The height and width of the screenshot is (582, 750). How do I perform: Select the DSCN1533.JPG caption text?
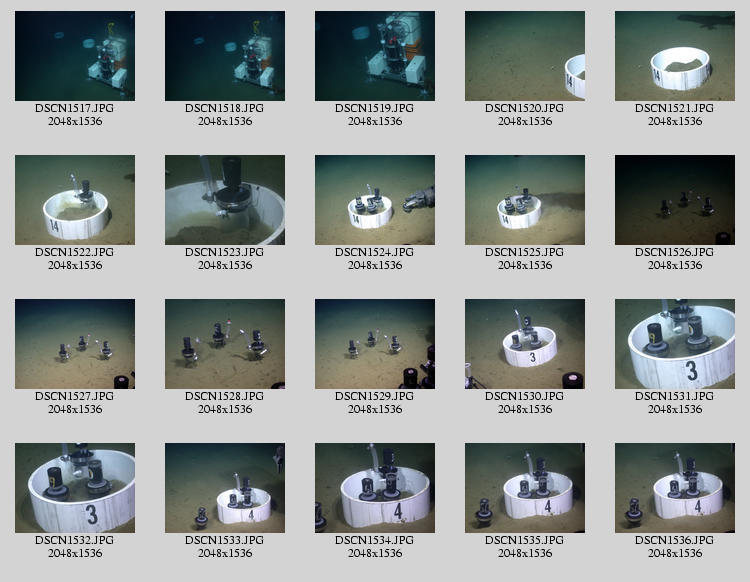[225, 540]
